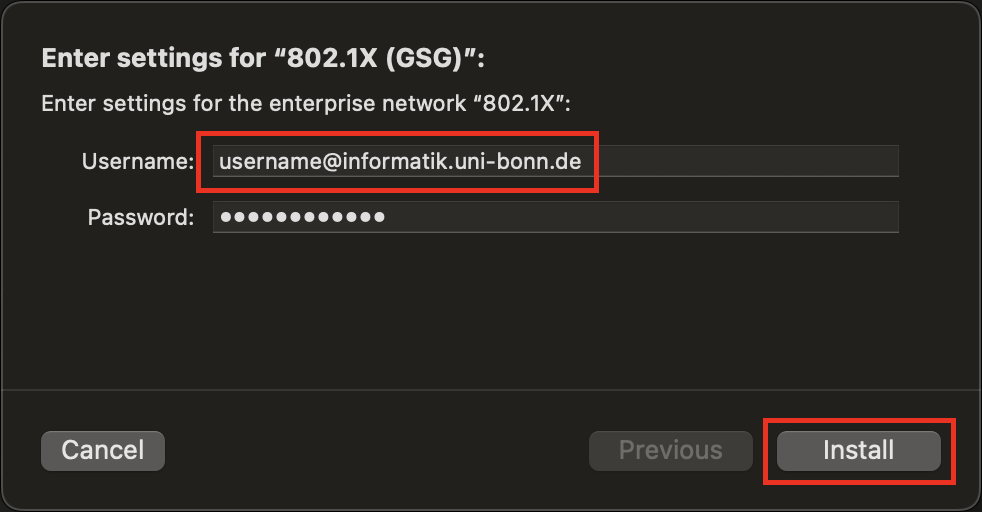Click the empty dialog area below the Password field
The height and width of the screenshot is (512, 982).
(x=490, y=310)
